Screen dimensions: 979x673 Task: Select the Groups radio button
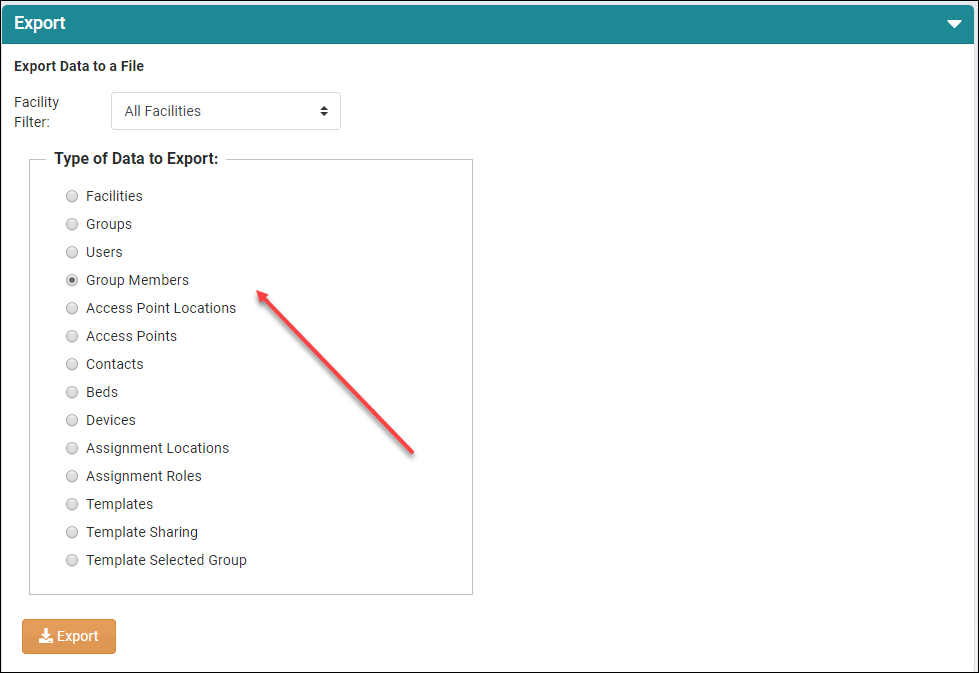72,224
